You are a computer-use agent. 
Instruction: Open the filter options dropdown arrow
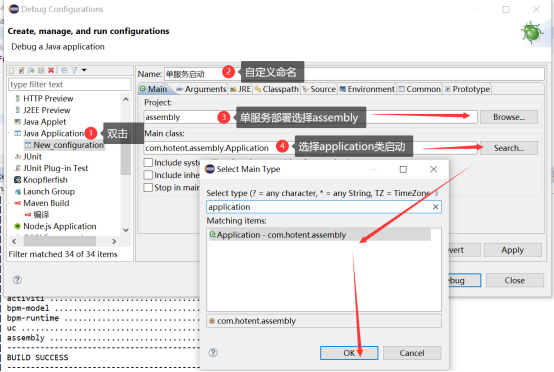(x=84, y=70)
